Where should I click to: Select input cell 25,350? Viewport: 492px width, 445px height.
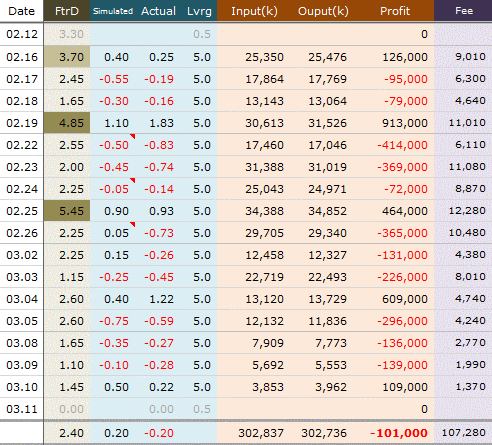[x=264, y=57]
